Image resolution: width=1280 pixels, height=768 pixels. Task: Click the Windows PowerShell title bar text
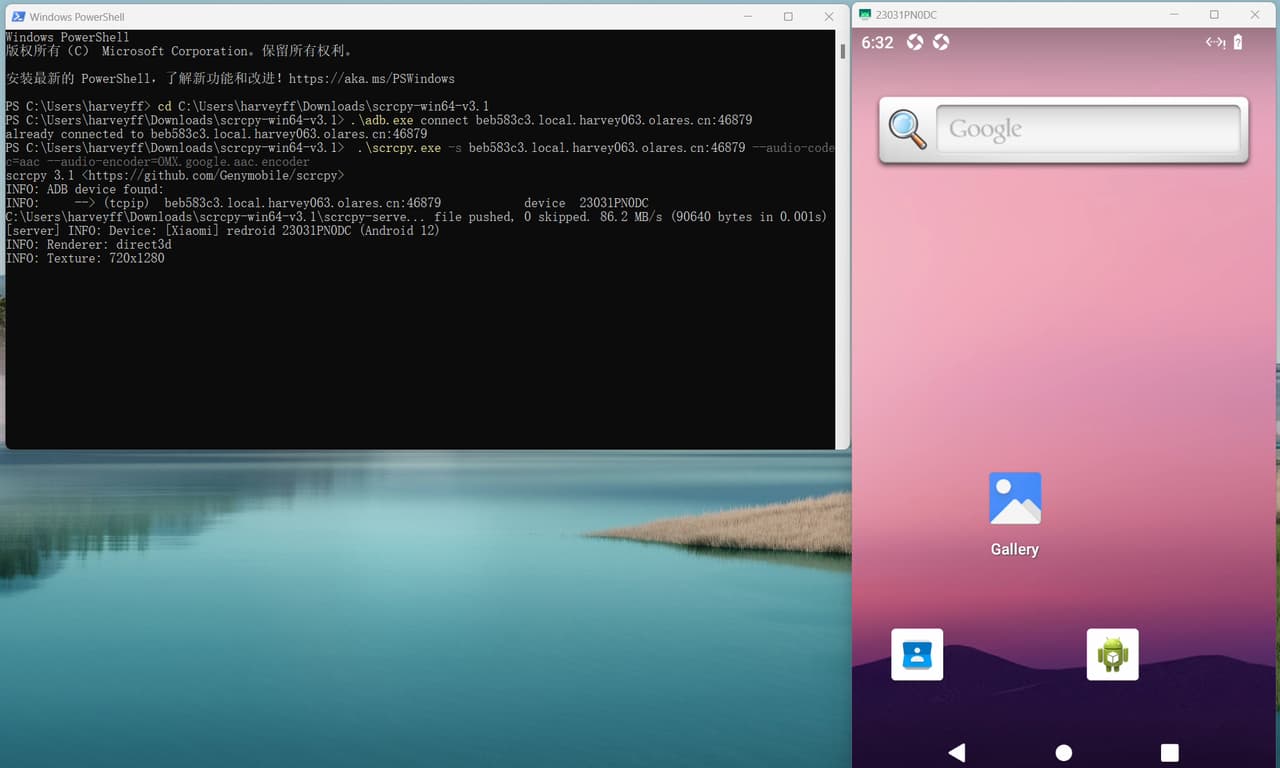(77, 17)
